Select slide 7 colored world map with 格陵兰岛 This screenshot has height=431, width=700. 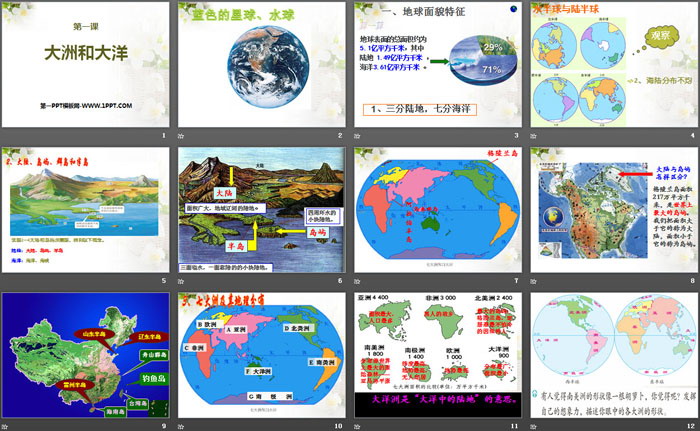438,209
